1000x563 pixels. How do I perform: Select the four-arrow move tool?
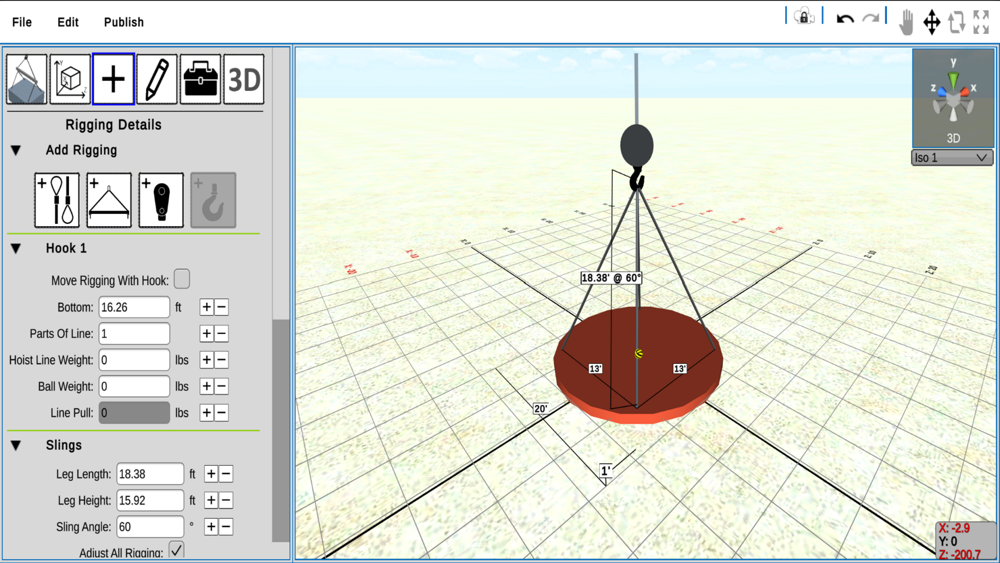point(932,22)
